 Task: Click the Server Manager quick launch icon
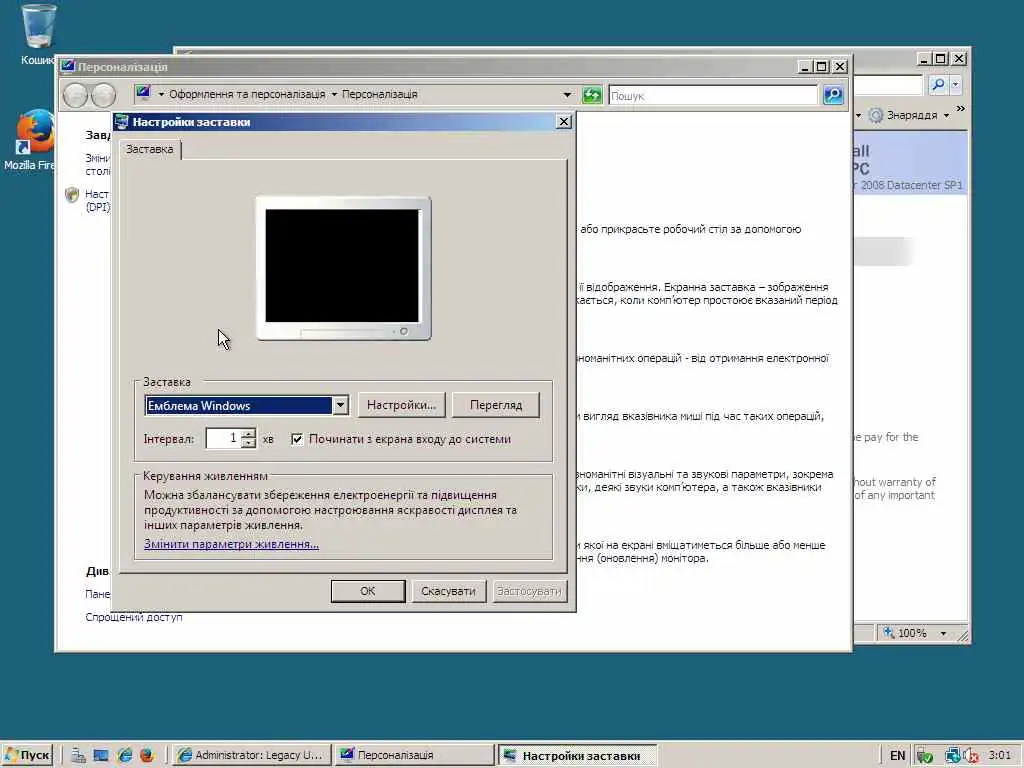[x=78, y=756]
